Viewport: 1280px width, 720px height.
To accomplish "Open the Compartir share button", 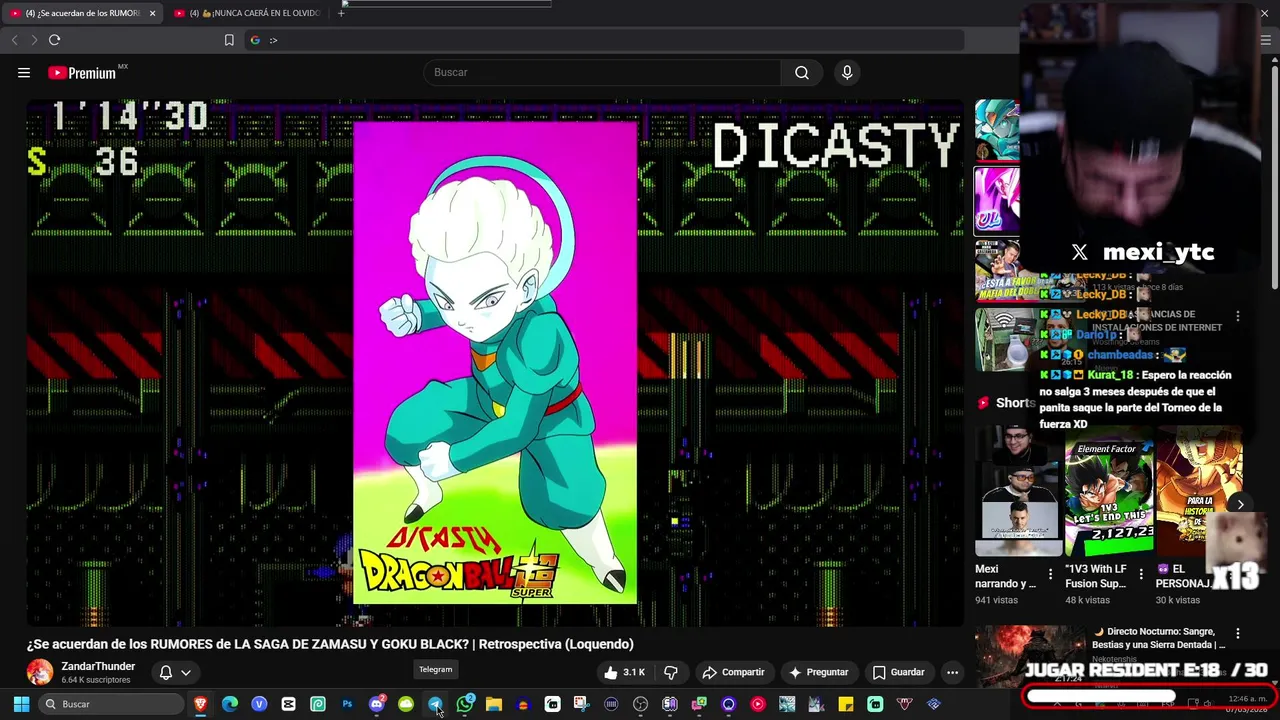I will click(x=734, y=672).
